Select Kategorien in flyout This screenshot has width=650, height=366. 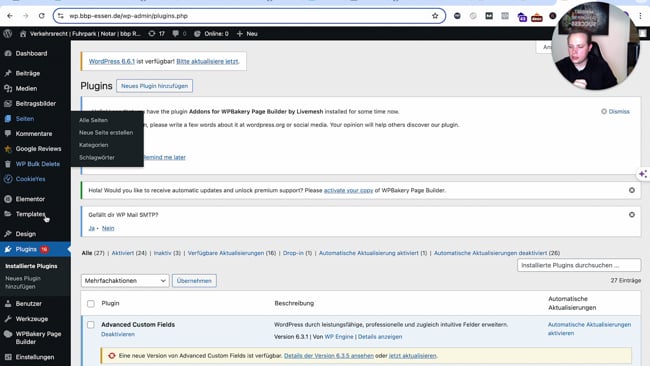pos(94,145)
